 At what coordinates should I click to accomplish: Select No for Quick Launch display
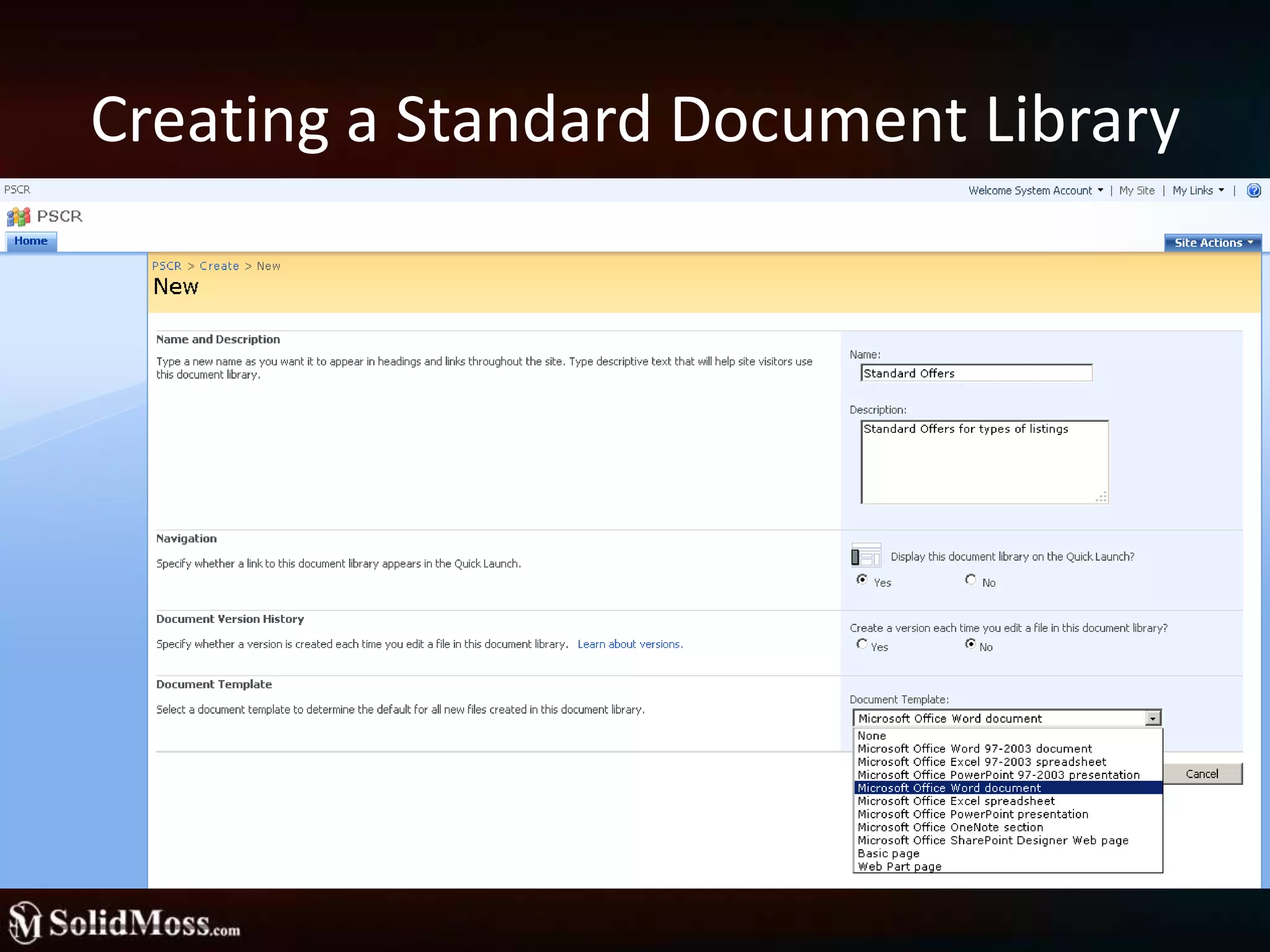970,580
